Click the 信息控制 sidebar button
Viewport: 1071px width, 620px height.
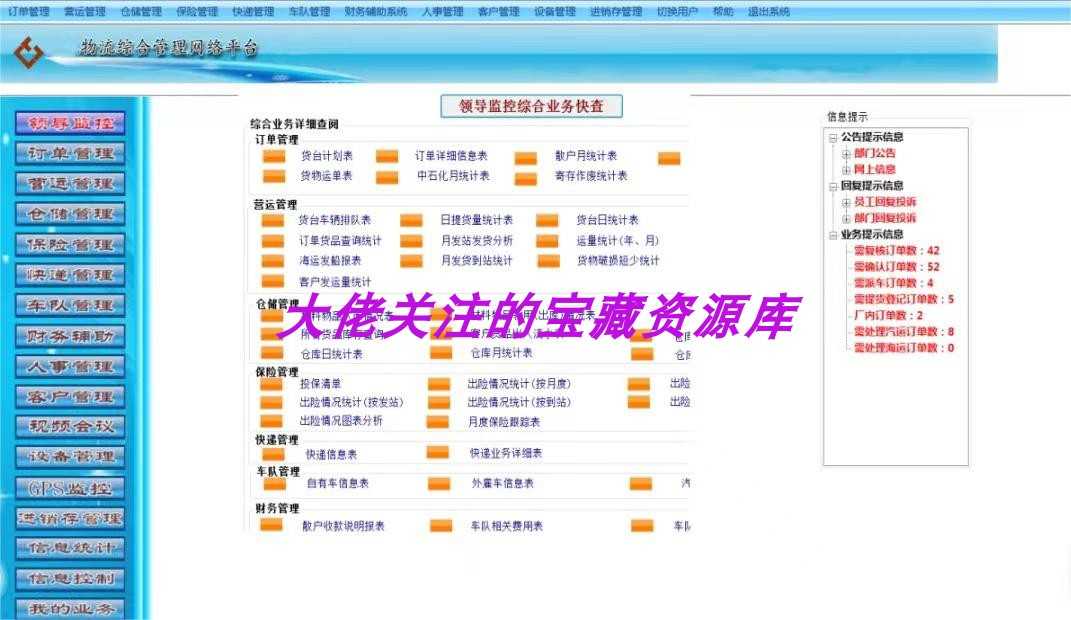point(70,578)
